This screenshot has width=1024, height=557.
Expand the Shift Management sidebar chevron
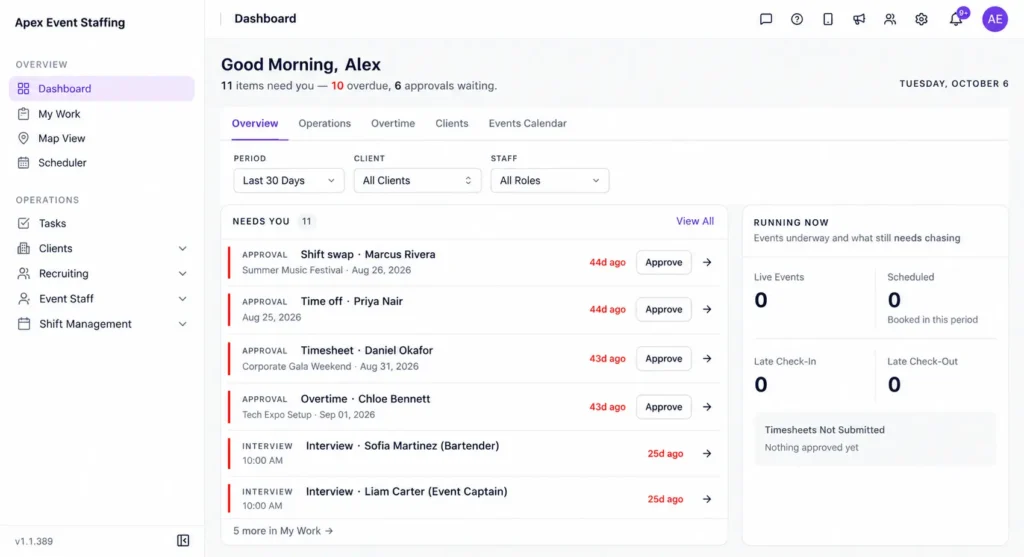point(183,324)
